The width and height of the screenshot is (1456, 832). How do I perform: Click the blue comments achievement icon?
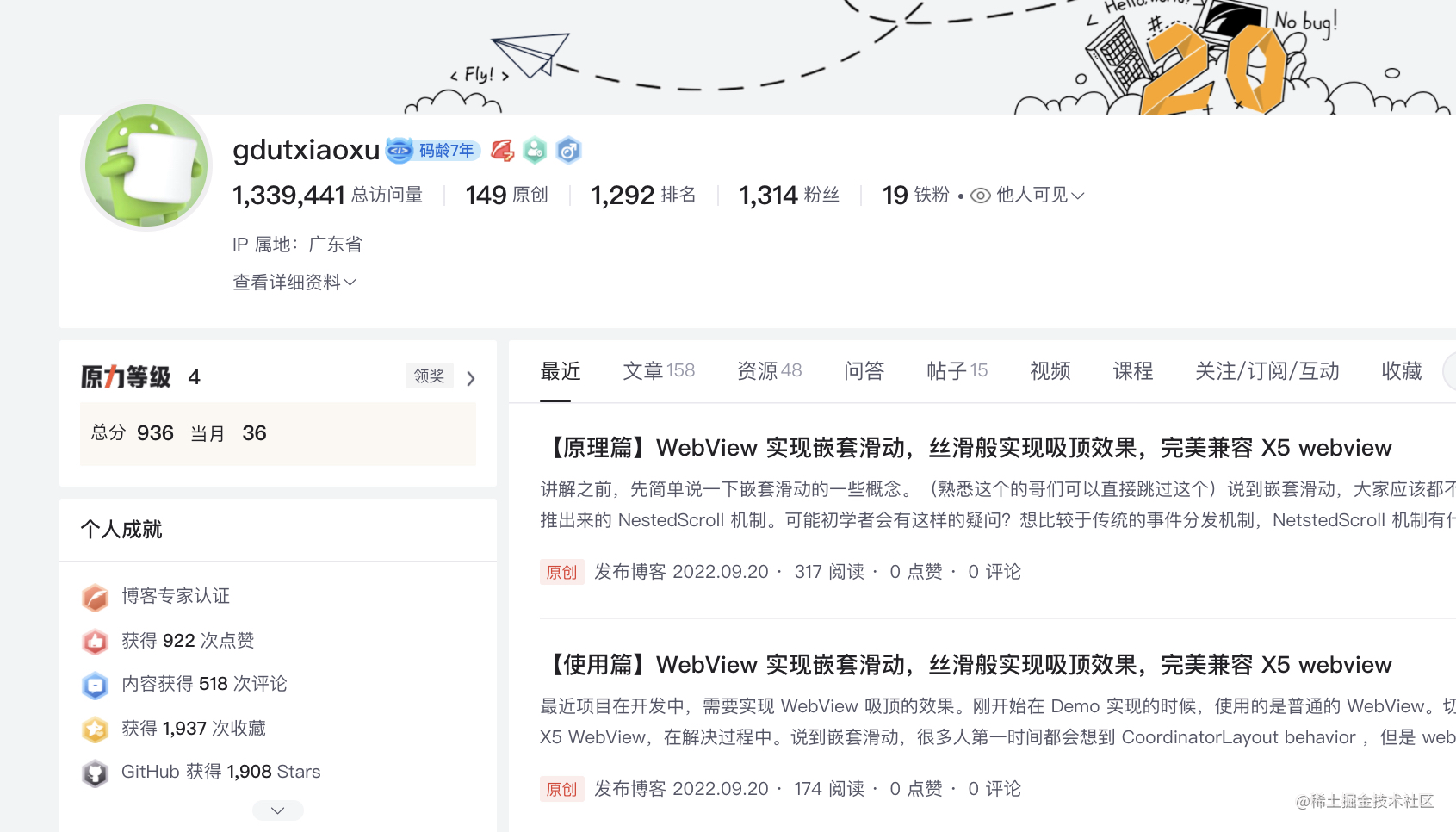pyautogui.click(x=96, y=685)
